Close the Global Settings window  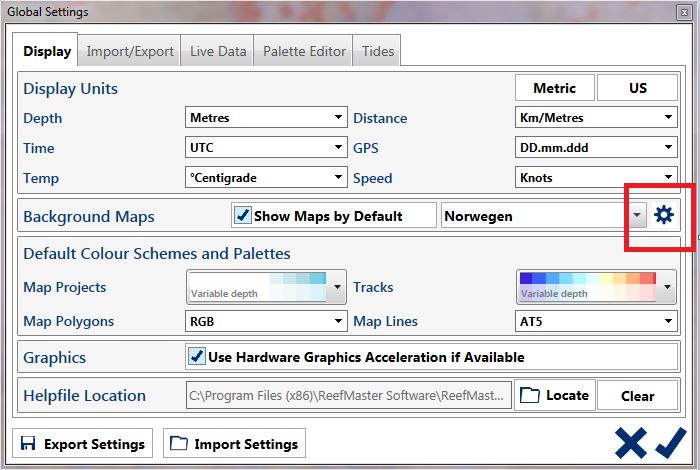682,12
